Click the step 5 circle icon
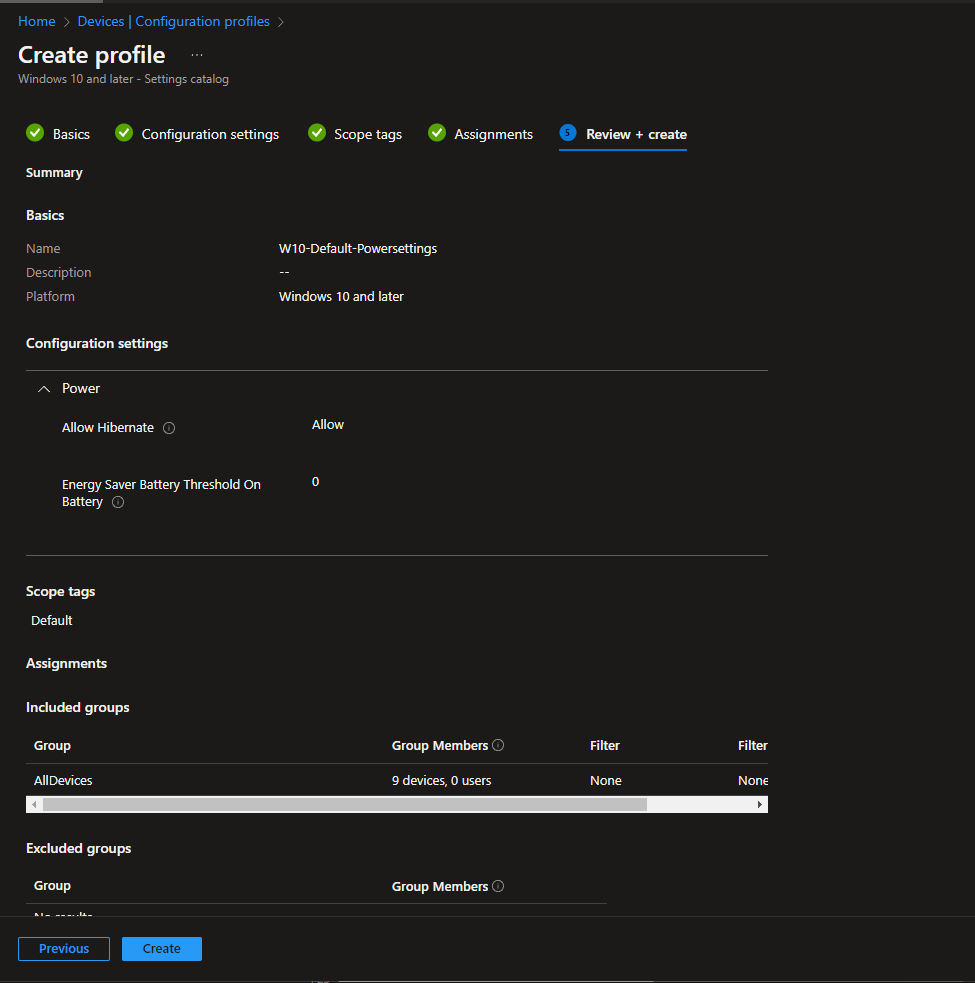This screenshot has width=975, height=983. [568, 133]
